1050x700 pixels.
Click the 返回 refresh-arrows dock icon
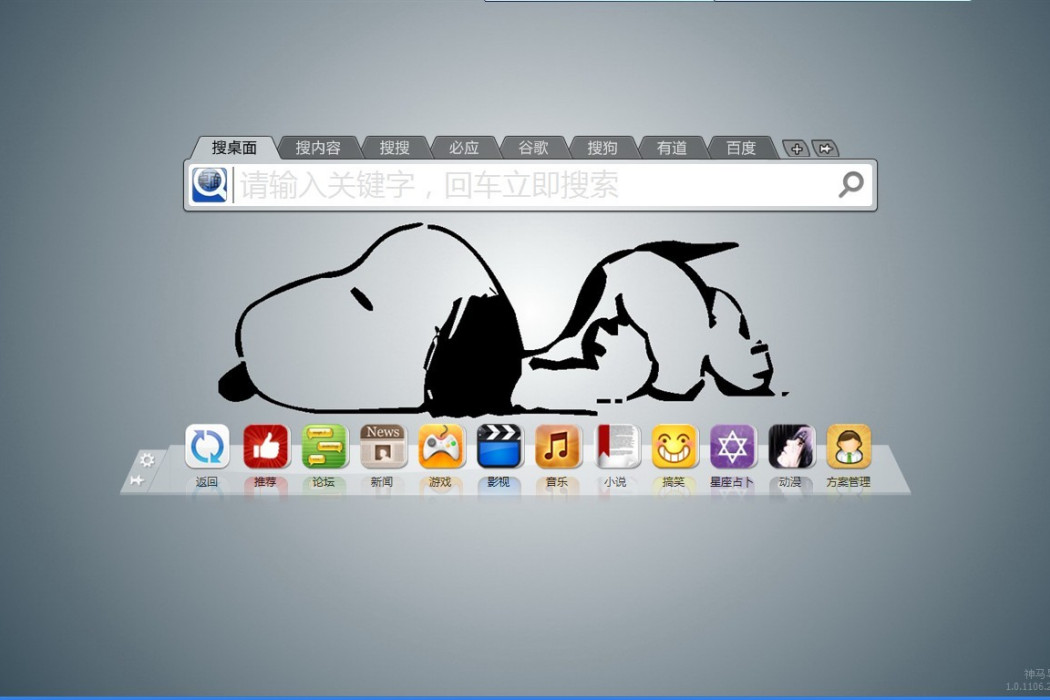pyautogui.click(x=207, y=447)
